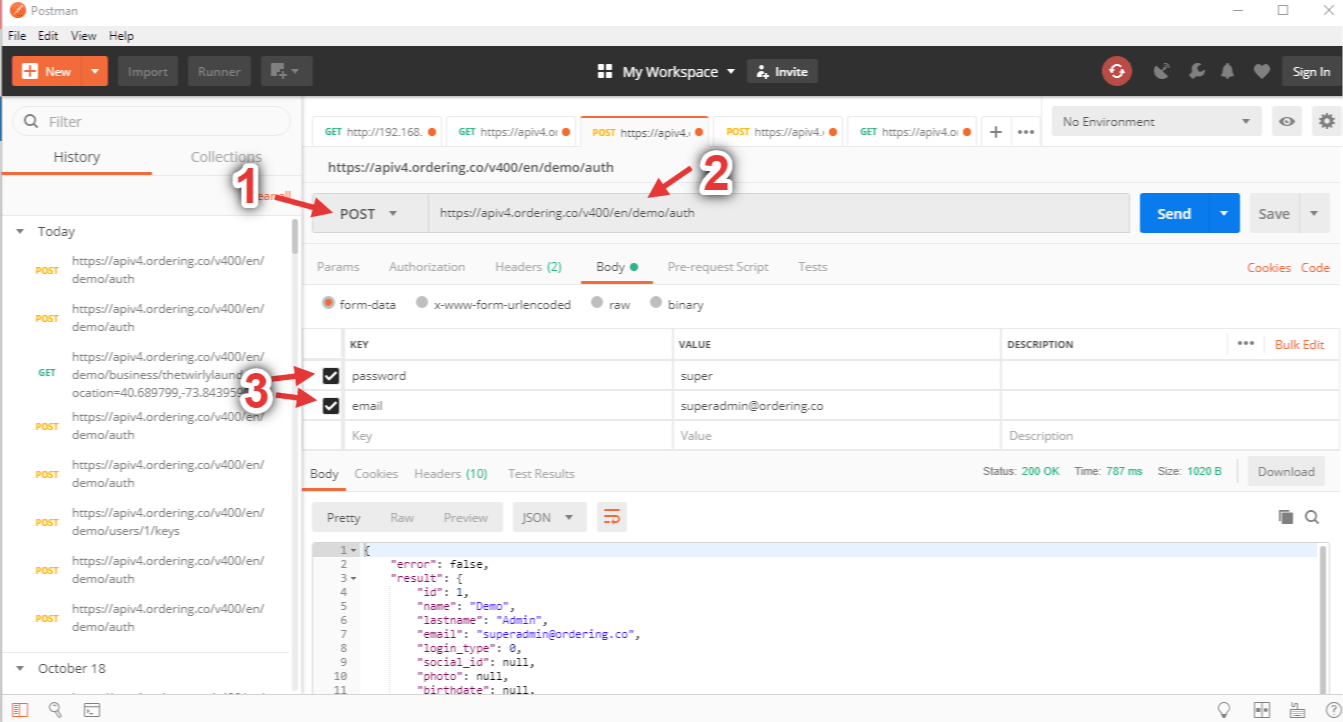The height and width of the screenshot is (722, 1343).
Task: Open the Save button dropdown arrow
Action: (x=1314, y=213)
